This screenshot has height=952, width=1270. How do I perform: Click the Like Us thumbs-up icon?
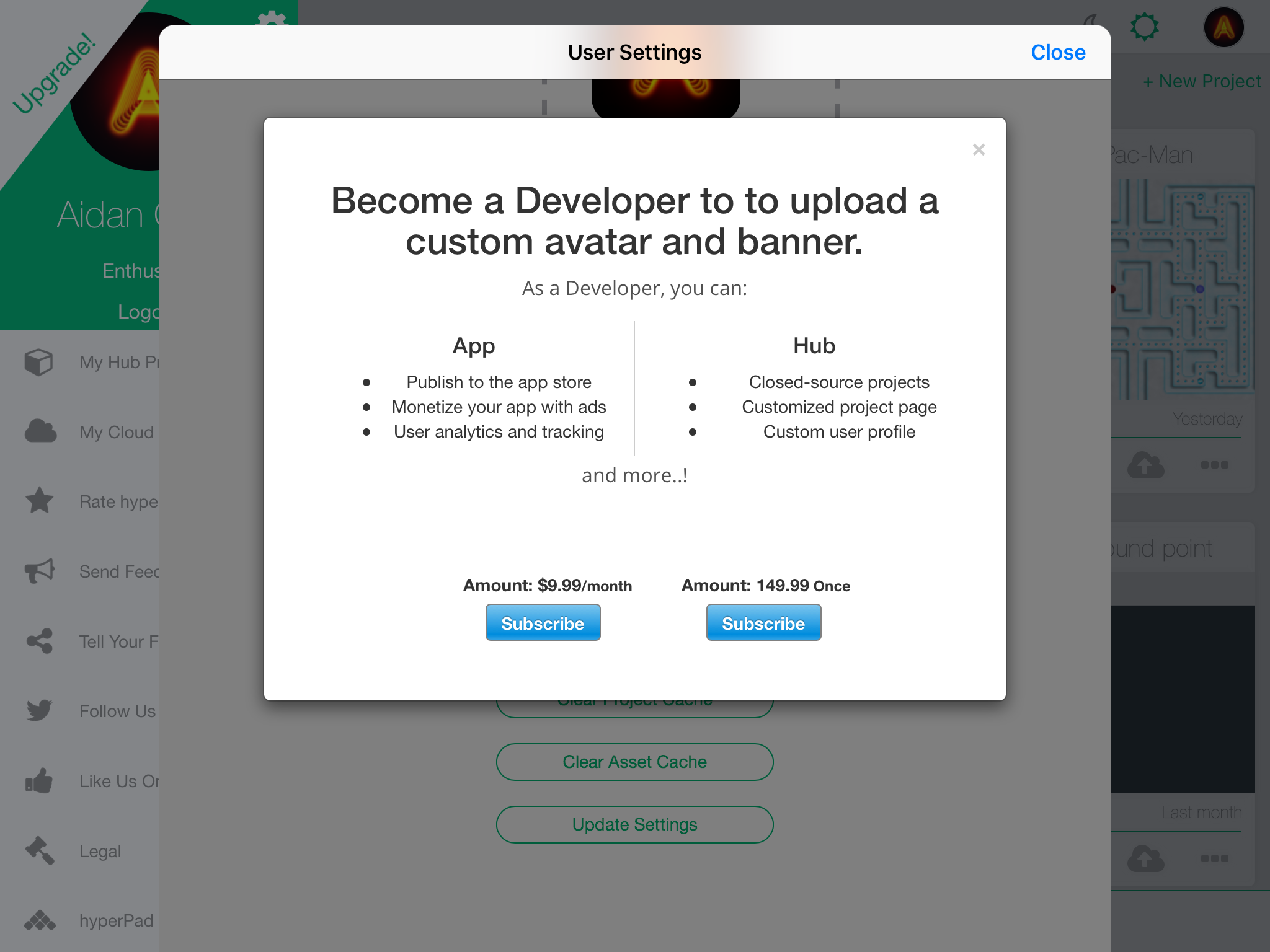[39, 781]
